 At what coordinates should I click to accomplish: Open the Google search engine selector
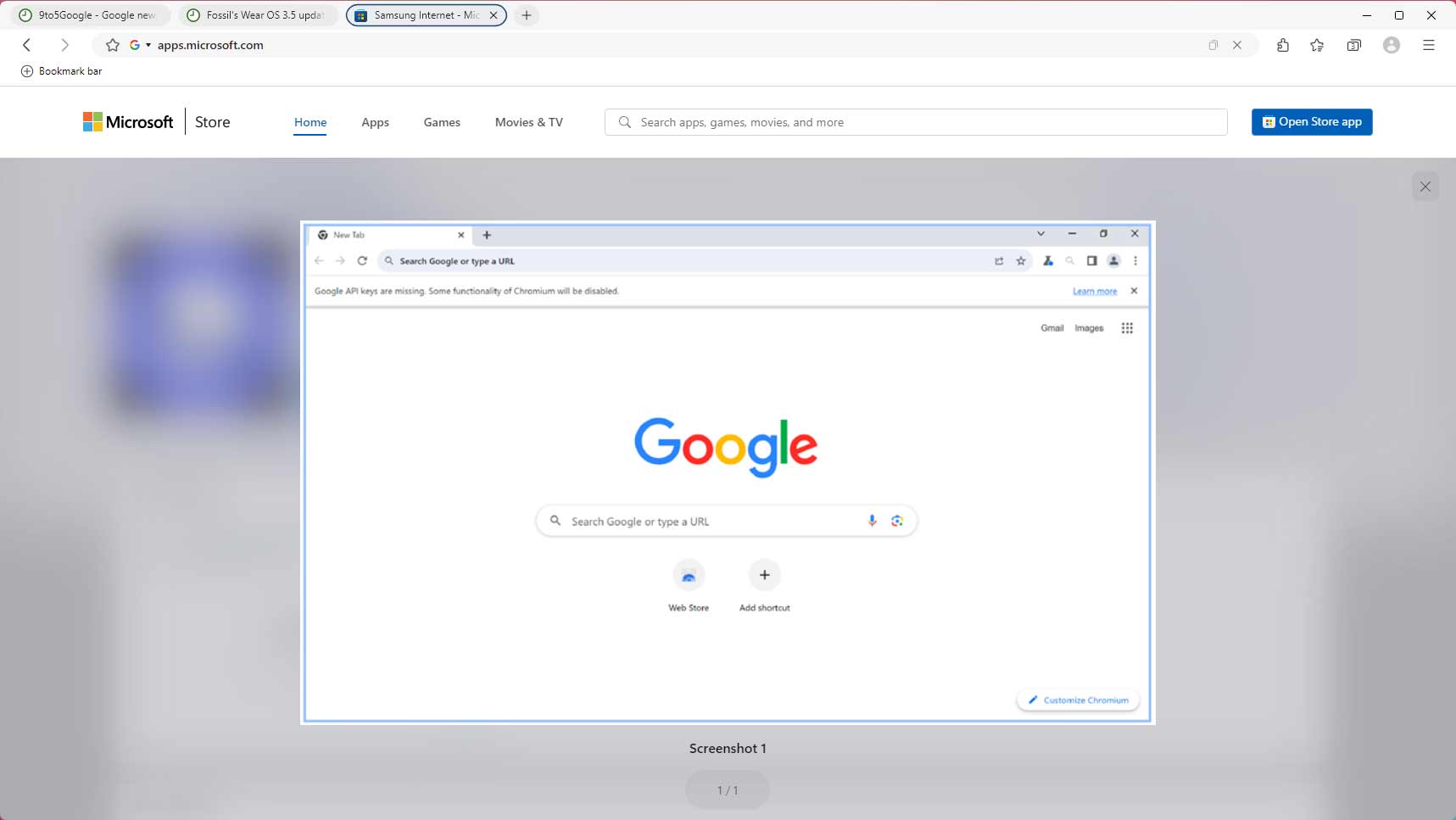point(140,45)
